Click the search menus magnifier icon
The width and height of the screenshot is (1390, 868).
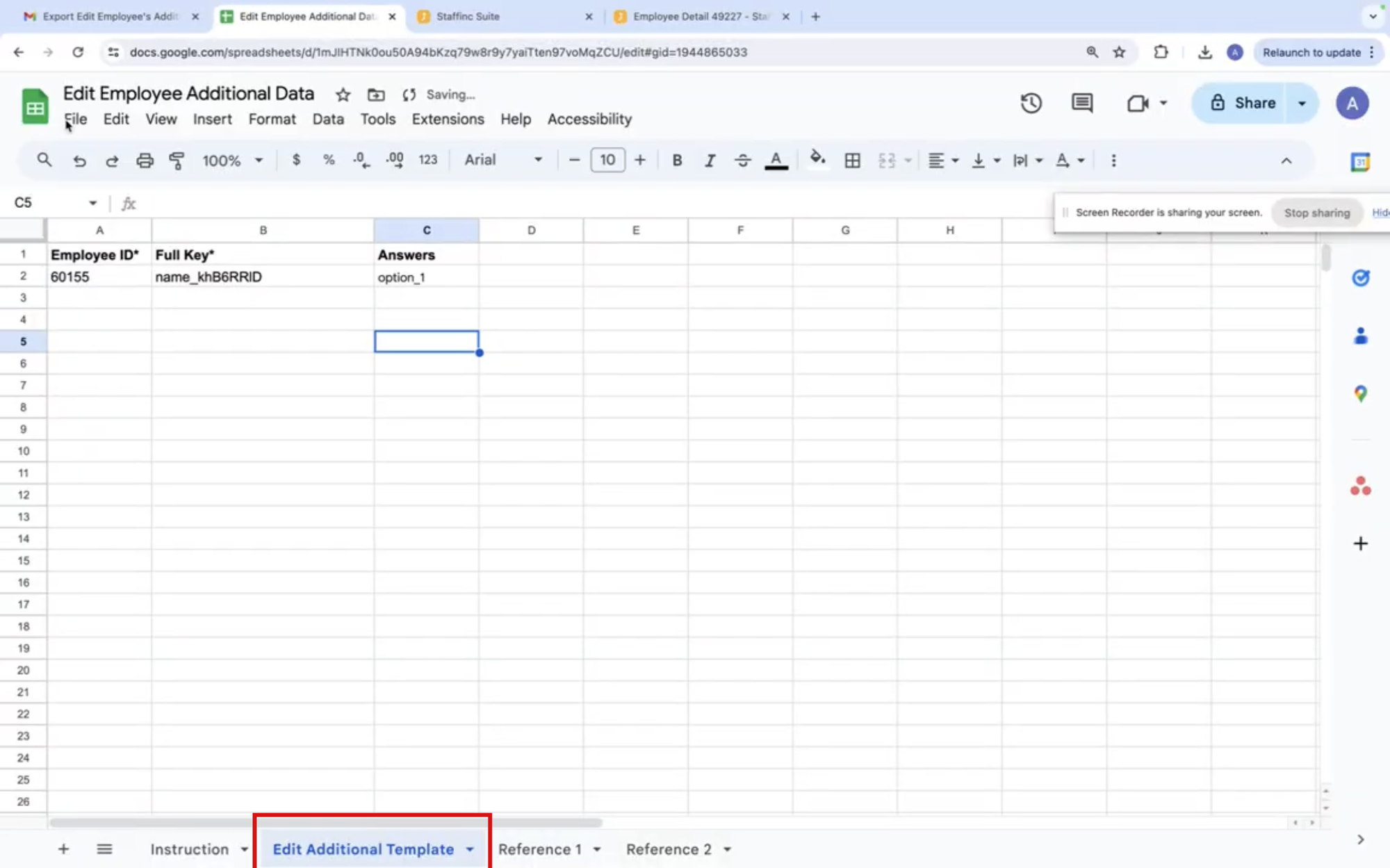44,161
